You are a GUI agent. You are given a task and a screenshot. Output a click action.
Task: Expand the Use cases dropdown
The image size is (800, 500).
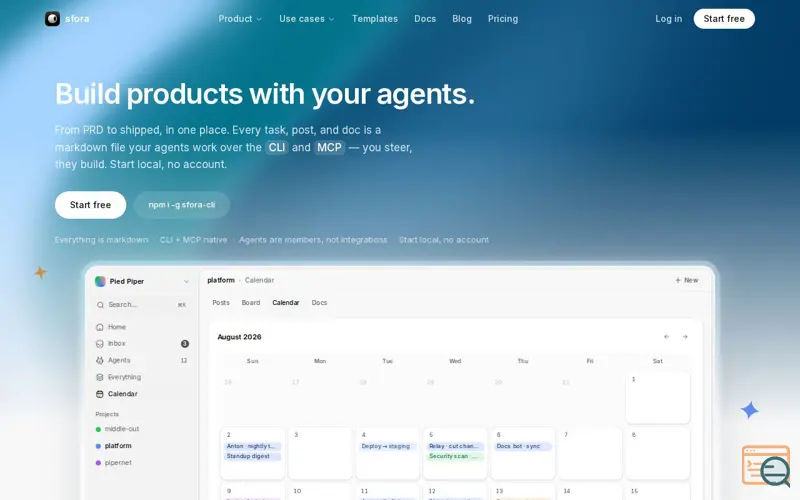(307, 19)
